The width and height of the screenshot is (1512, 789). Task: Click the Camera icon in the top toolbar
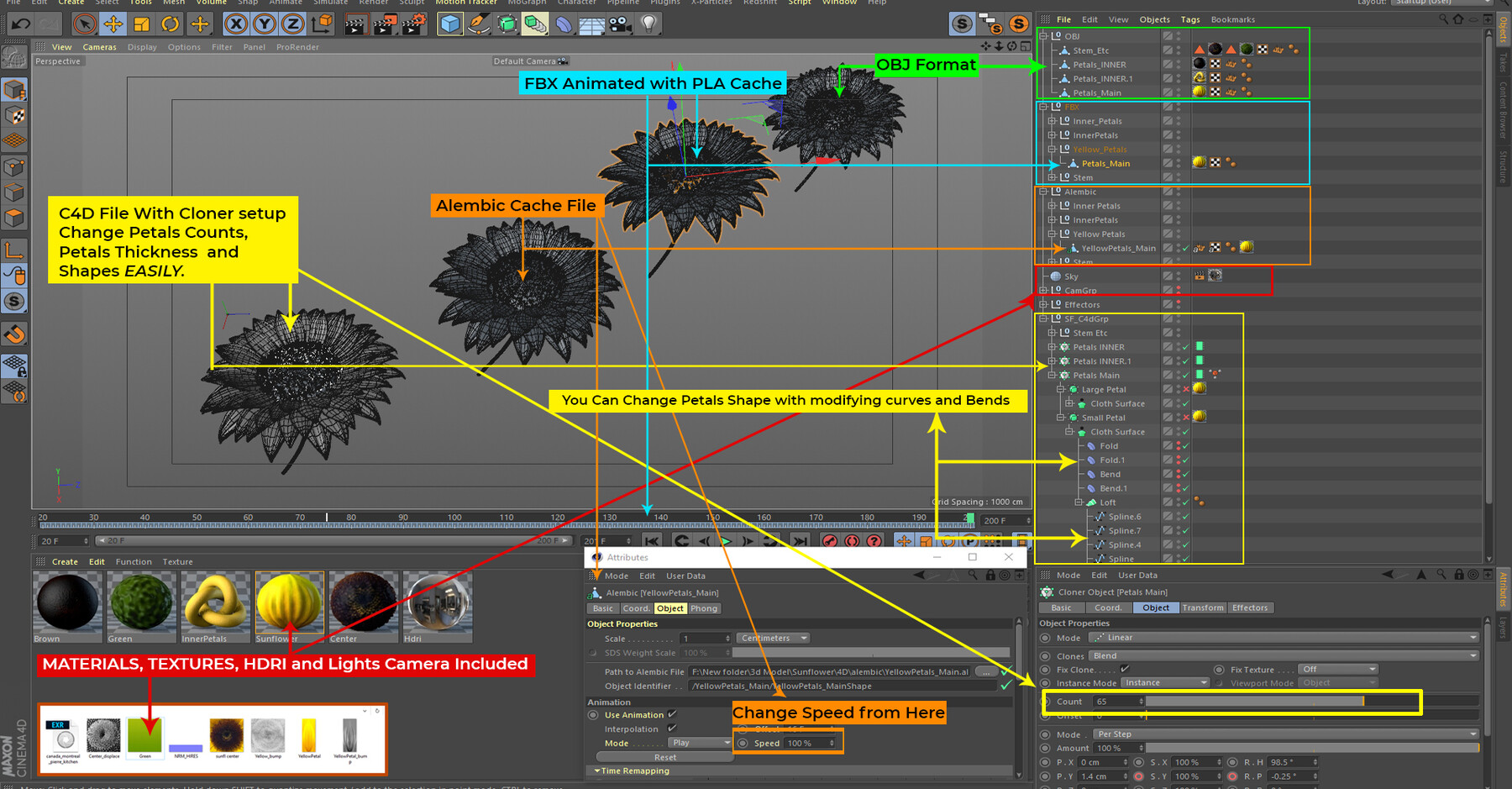[620, 24]
